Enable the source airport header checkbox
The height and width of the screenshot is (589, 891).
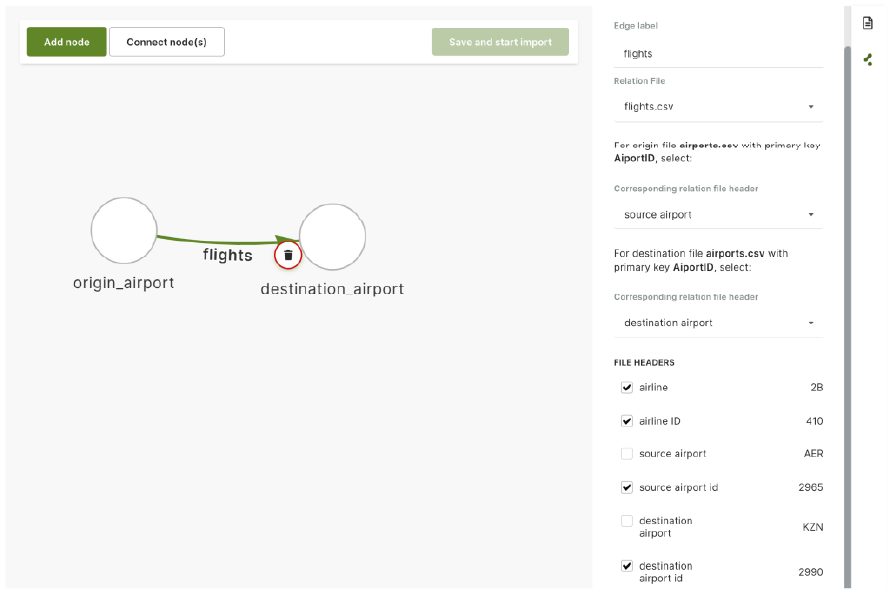(627, 454)
